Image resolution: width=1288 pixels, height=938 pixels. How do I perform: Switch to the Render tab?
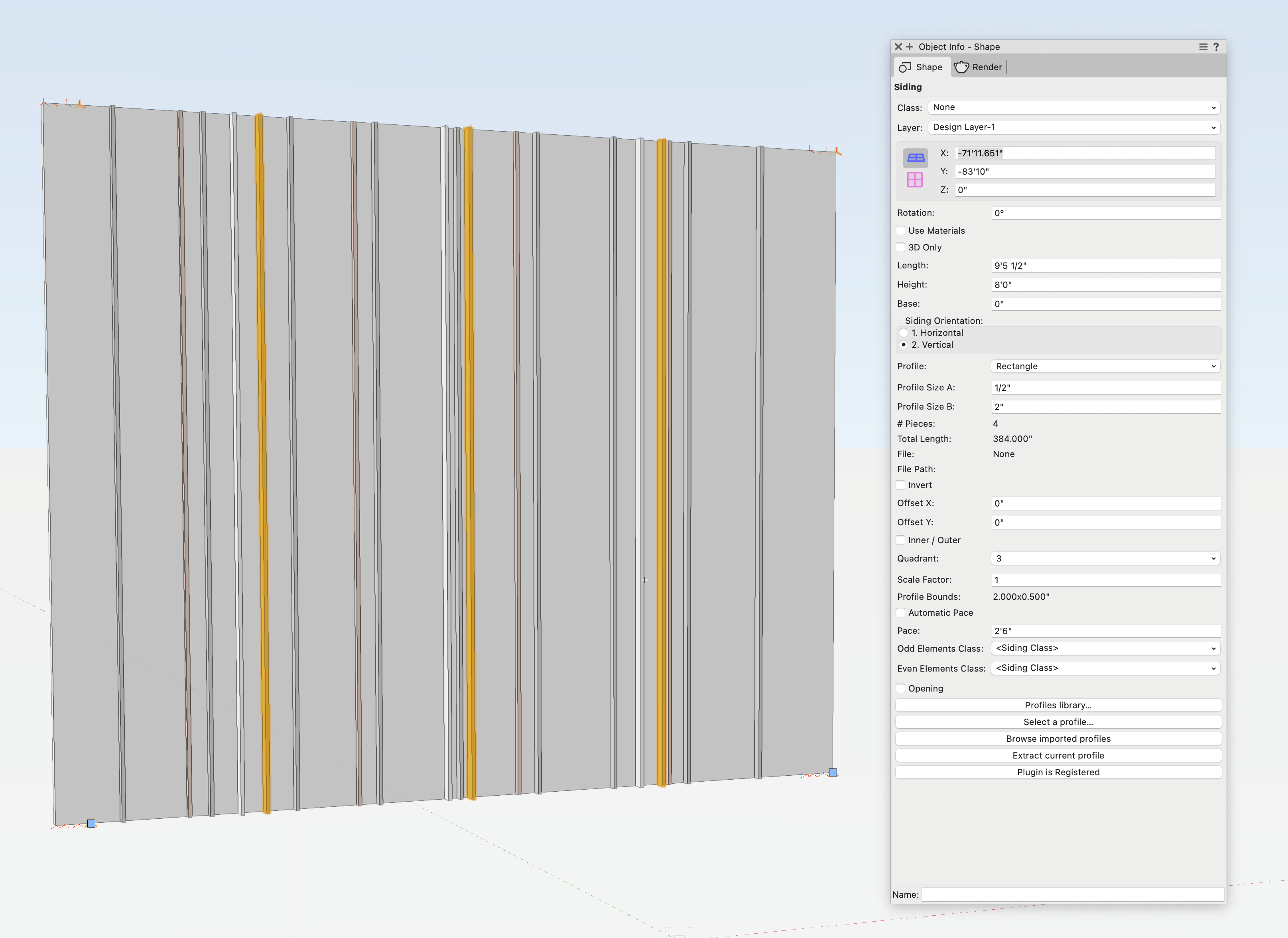click(x=979, y=67)
